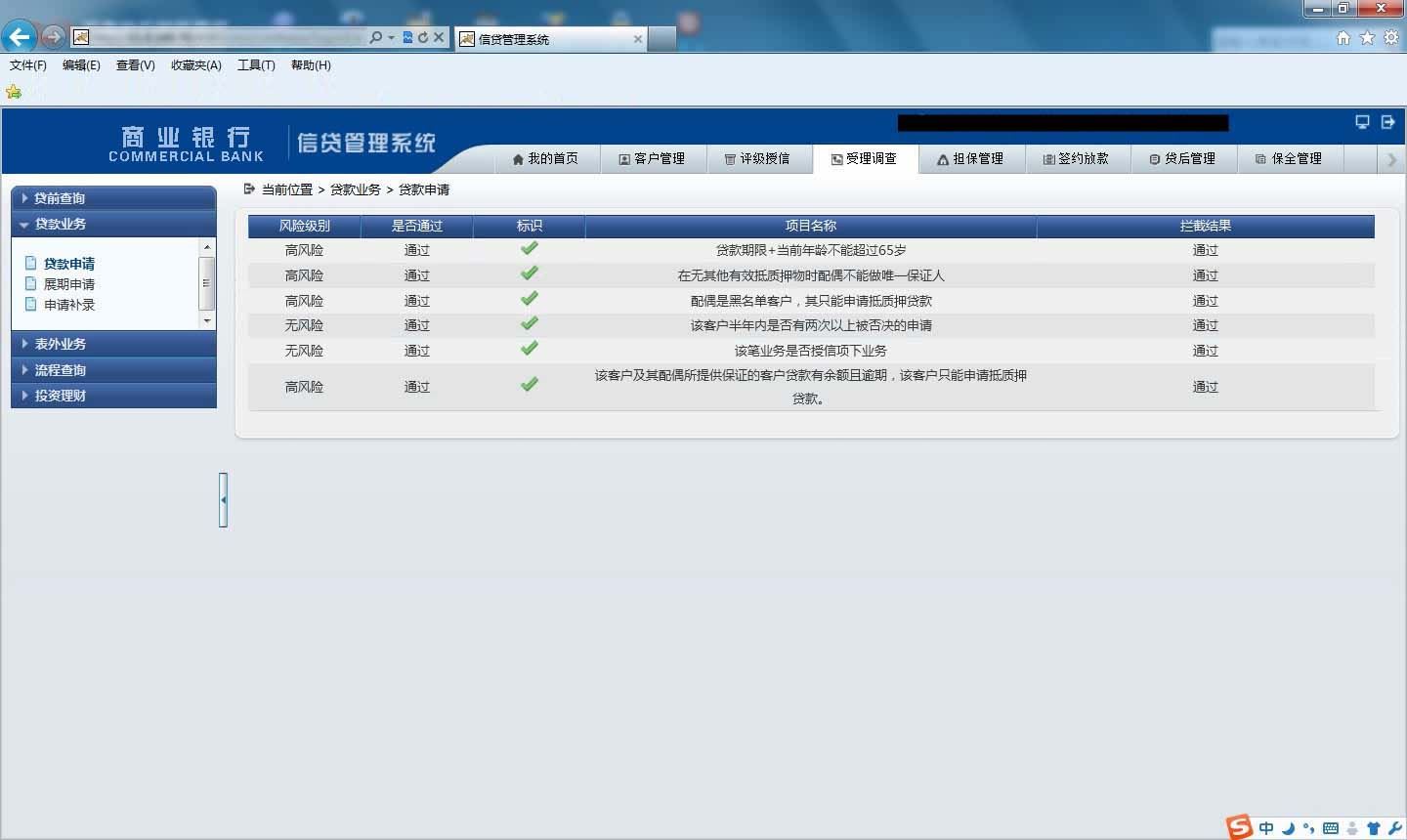Click the 项目名称 column header

point(811,226)
